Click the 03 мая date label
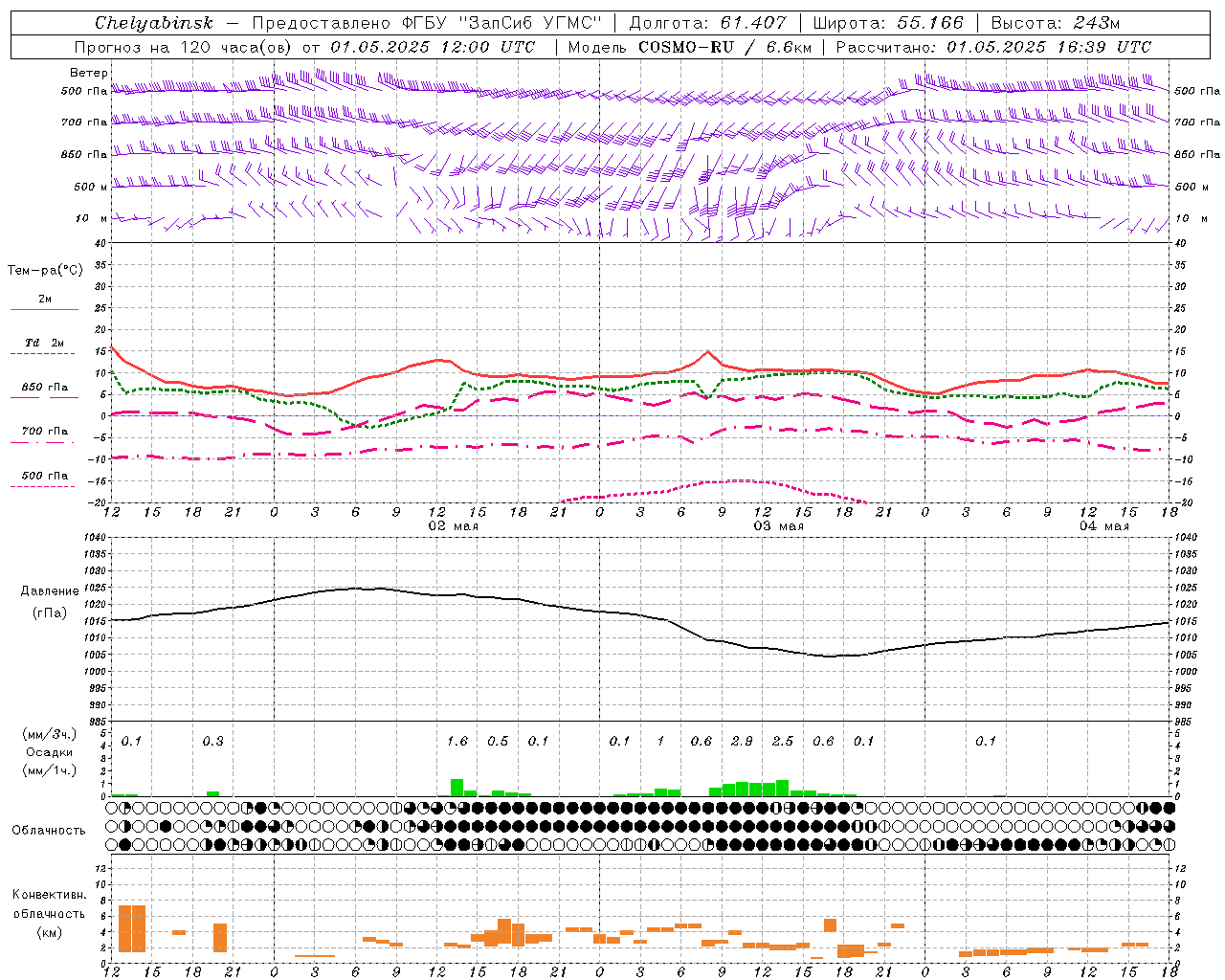Viewport: 1225px width, 980px height. coord(779,526)
